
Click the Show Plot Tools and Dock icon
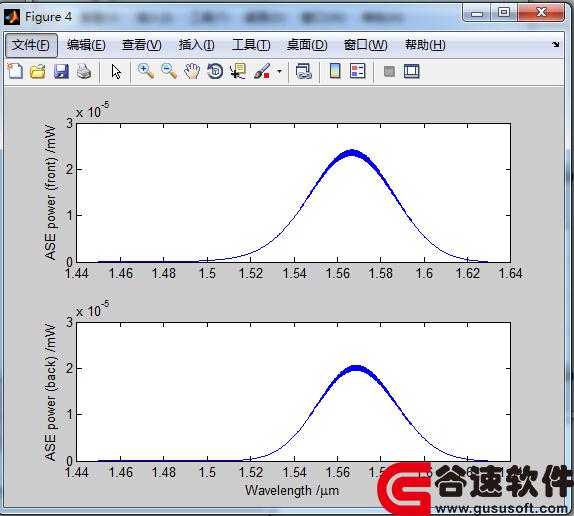(412, 71)
